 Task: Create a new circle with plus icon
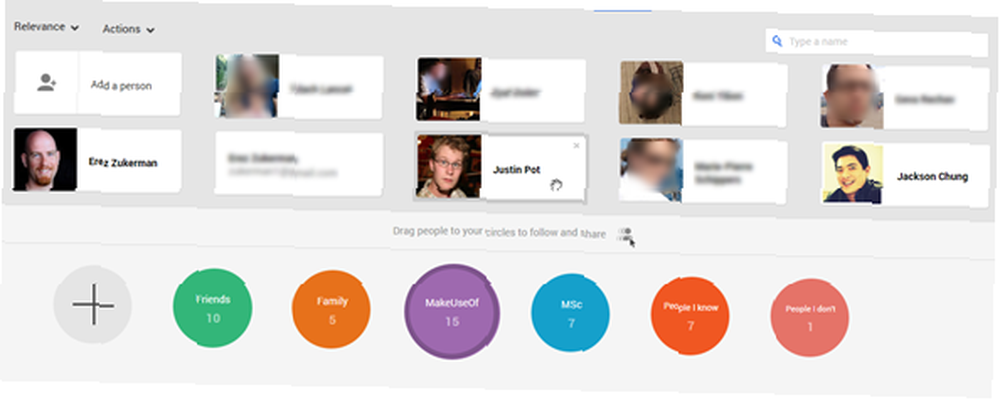[92, 305]
